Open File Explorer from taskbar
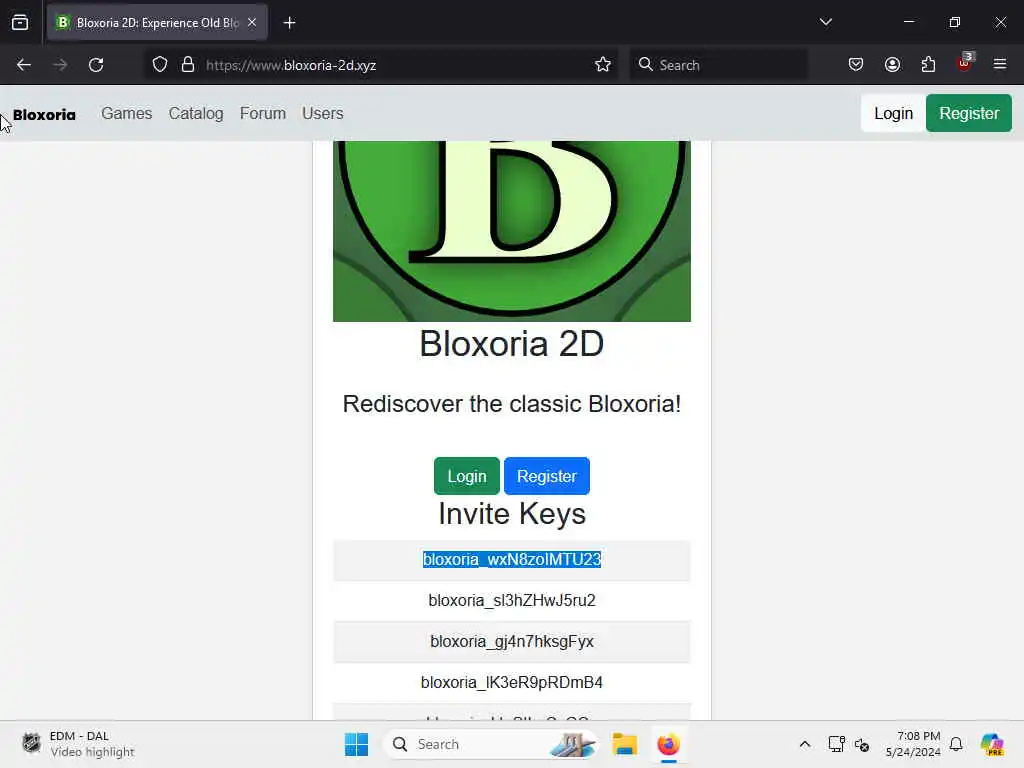 (624, 744)
